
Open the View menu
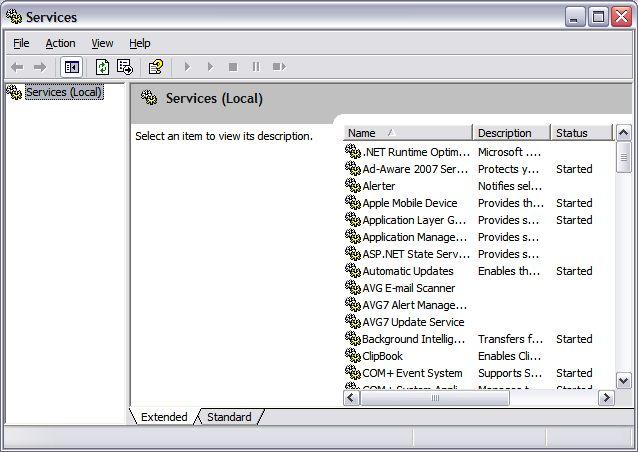click(x=102, y=43)
